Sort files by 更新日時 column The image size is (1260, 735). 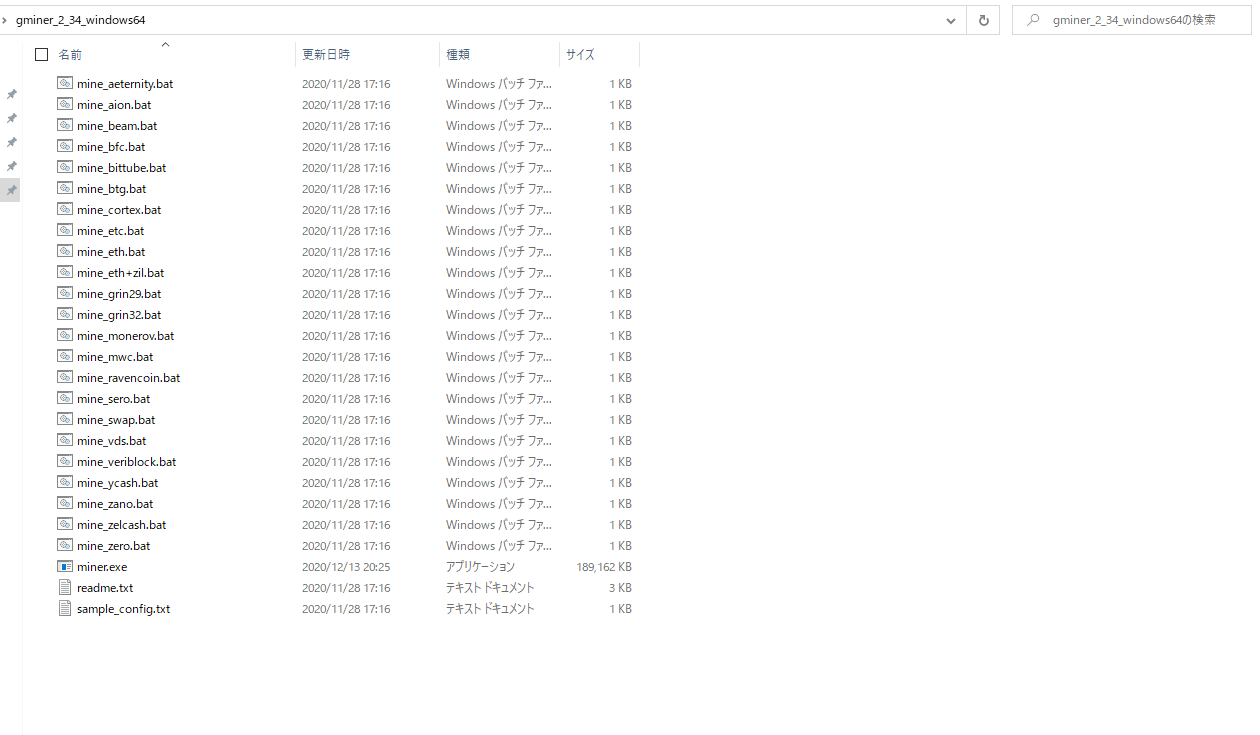326,55
